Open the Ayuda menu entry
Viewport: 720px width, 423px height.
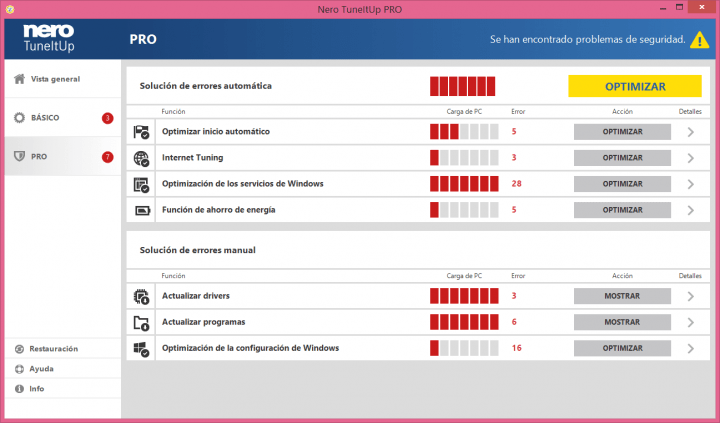pos(63,369)
